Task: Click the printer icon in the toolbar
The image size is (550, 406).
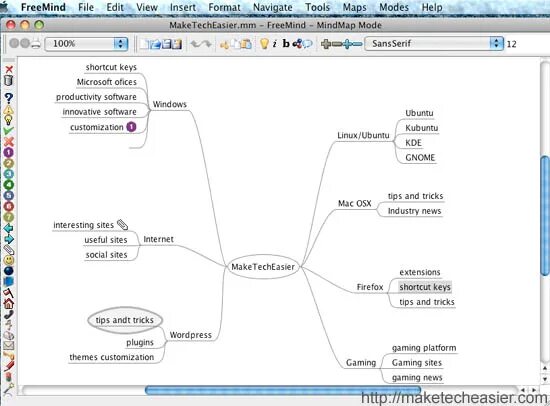Action: click(35, 44)
